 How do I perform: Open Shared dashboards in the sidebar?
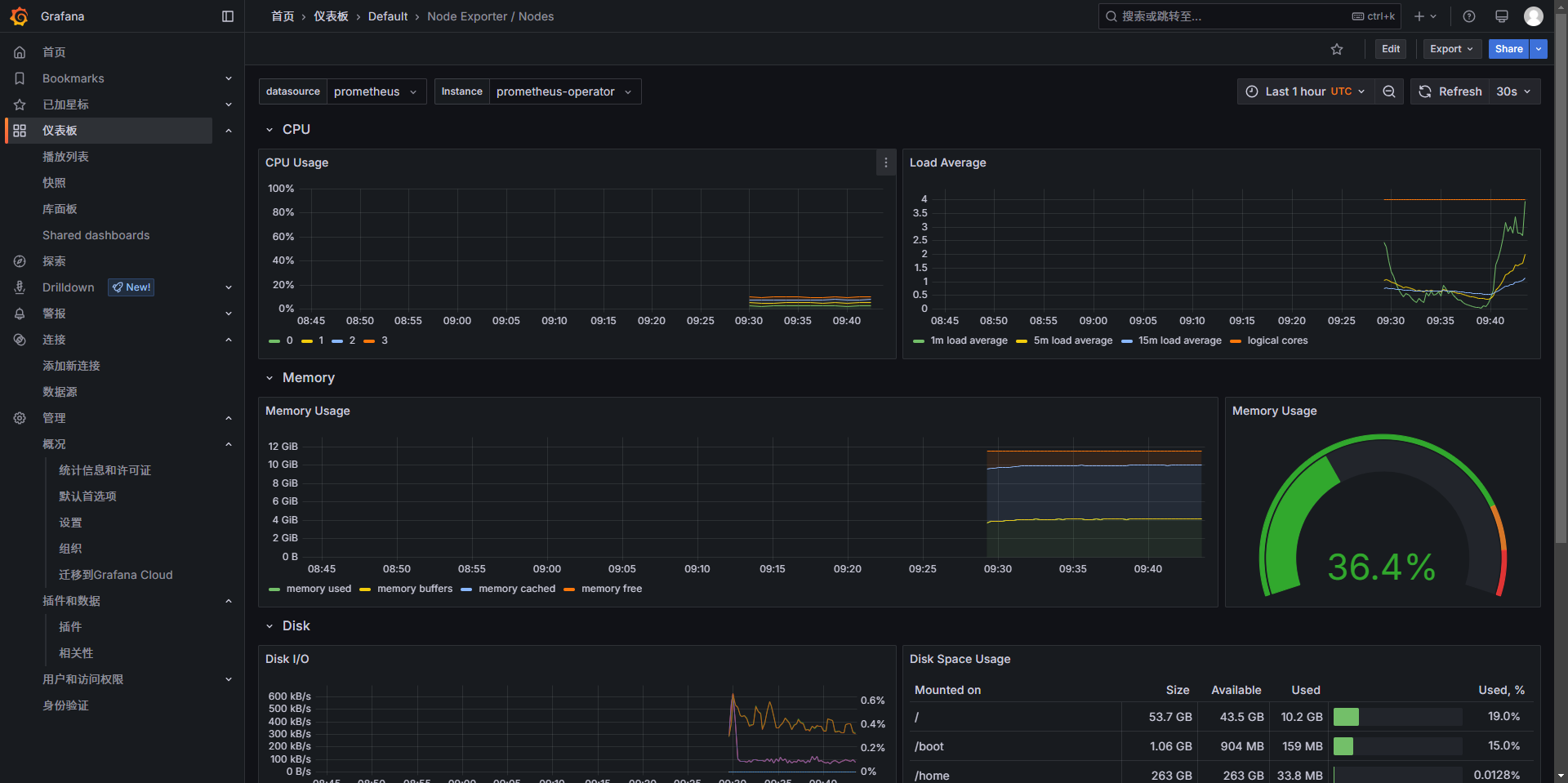pos(96,235)
